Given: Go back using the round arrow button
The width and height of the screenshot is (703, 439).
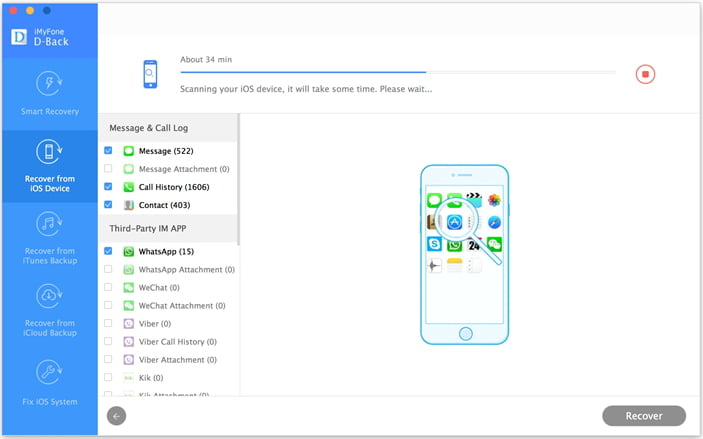Looking at the screenshot, I should click(117, 416).
